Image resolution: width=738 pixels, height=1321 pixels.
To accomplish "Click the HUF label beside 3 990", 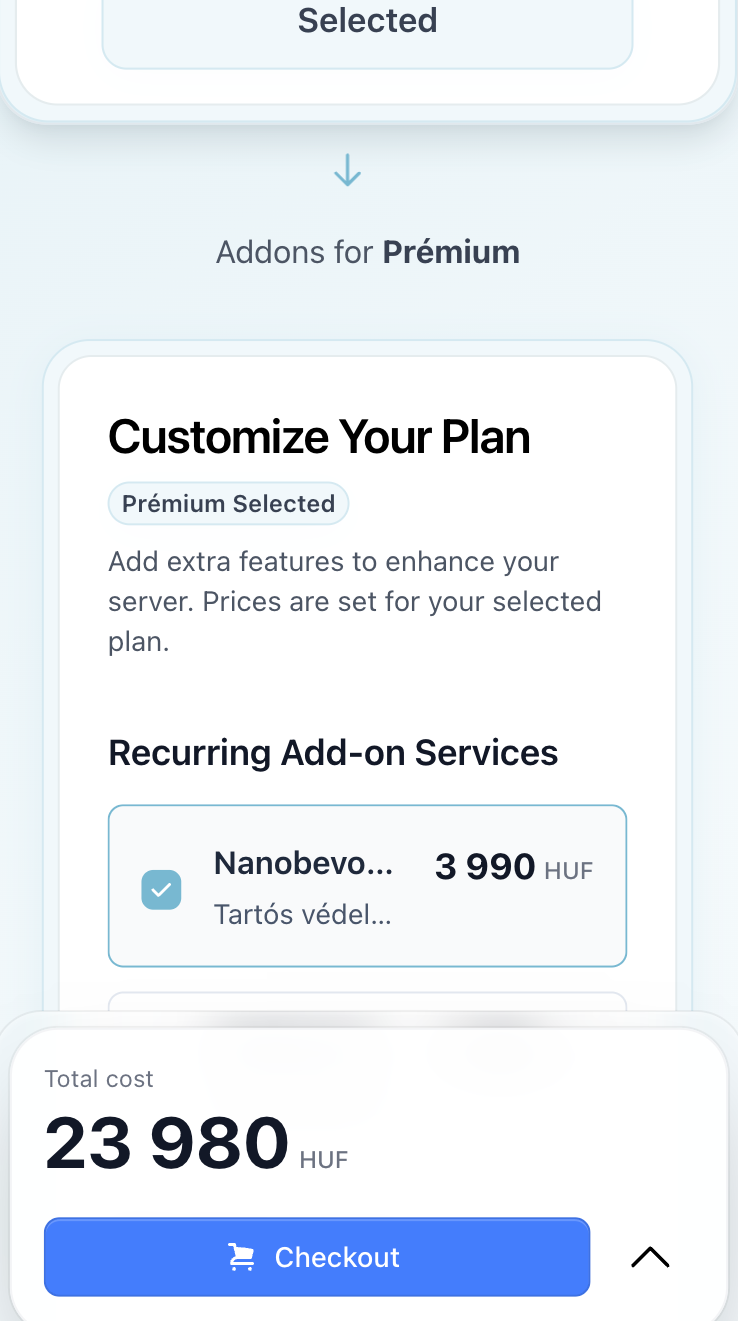I will click(569, 871).
